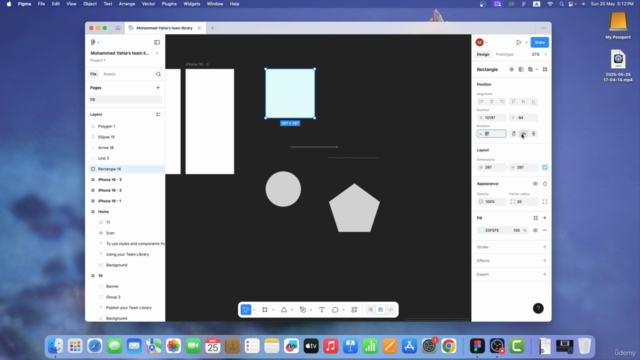Viewport: 640px width, 360px height.
Task: Click the Opacity 100% field
Action: (x=491, y=202)
